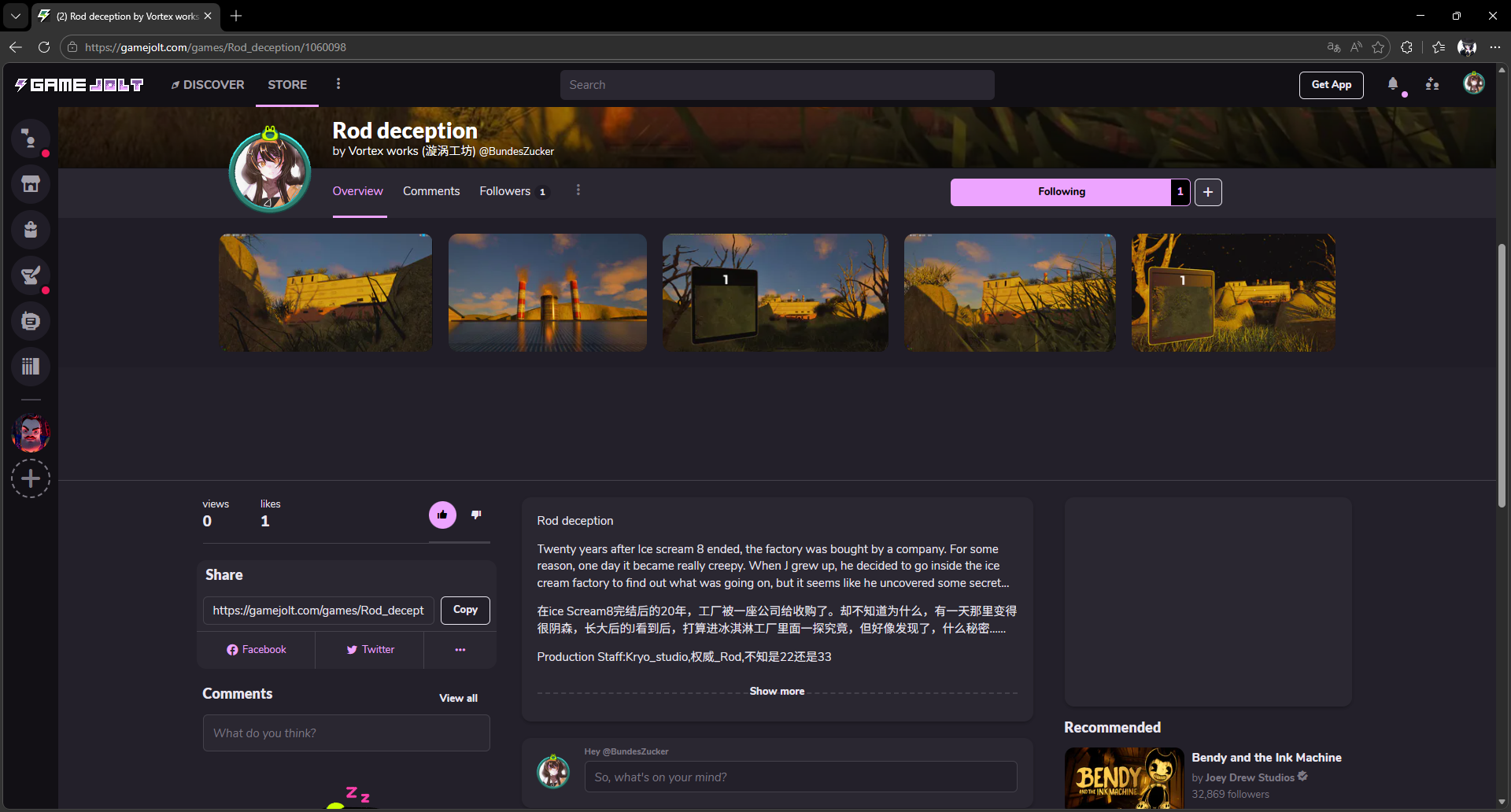
Task: Click the Game Jolt logo
Action: (x=79, y=85)
